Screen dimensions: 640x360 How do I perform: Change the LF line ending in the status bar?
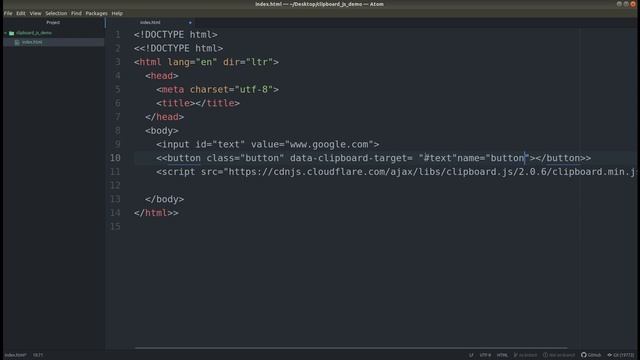[471, 355]
